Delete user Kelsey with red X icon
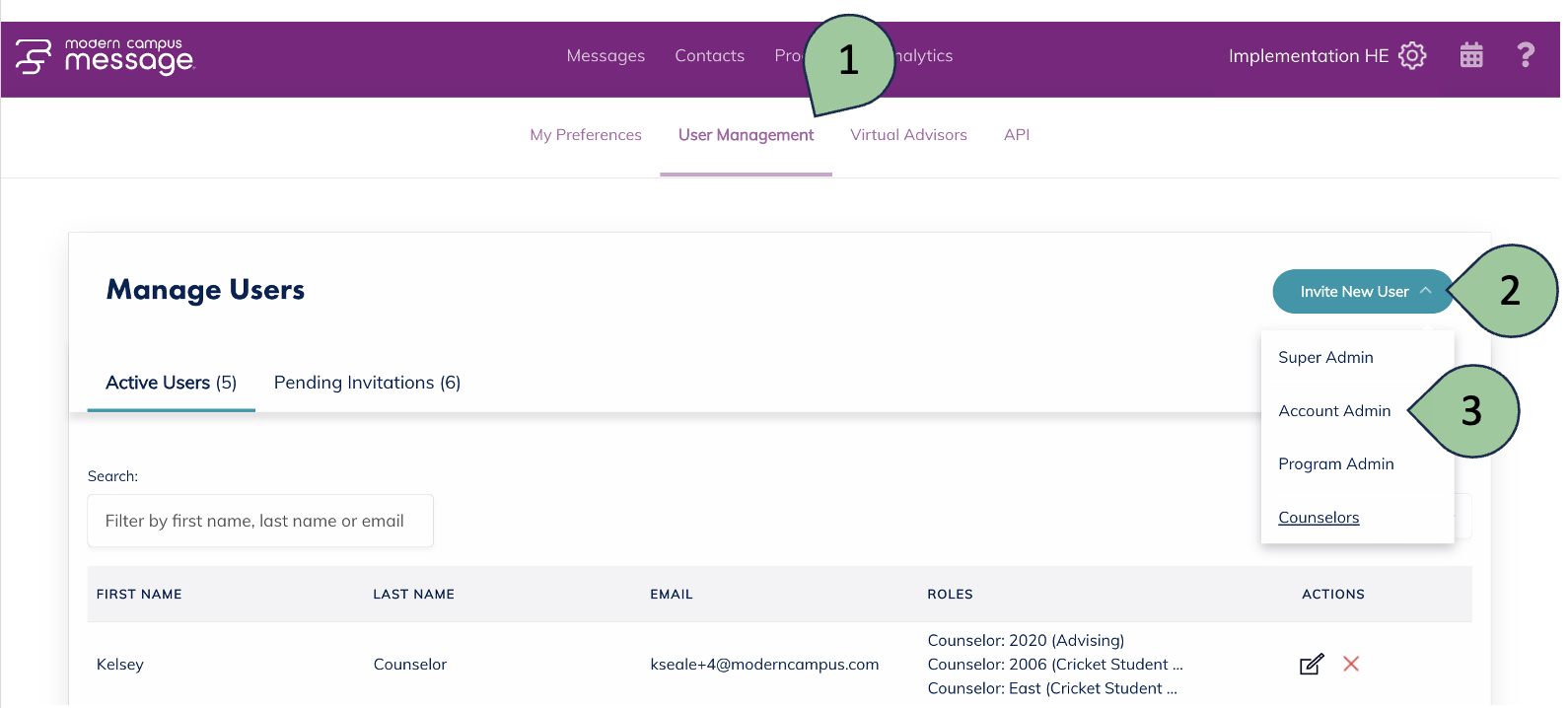Image resolution: width=1568 pixels, height=708 pixels. pyautogui.click(x=1351, y=665)
